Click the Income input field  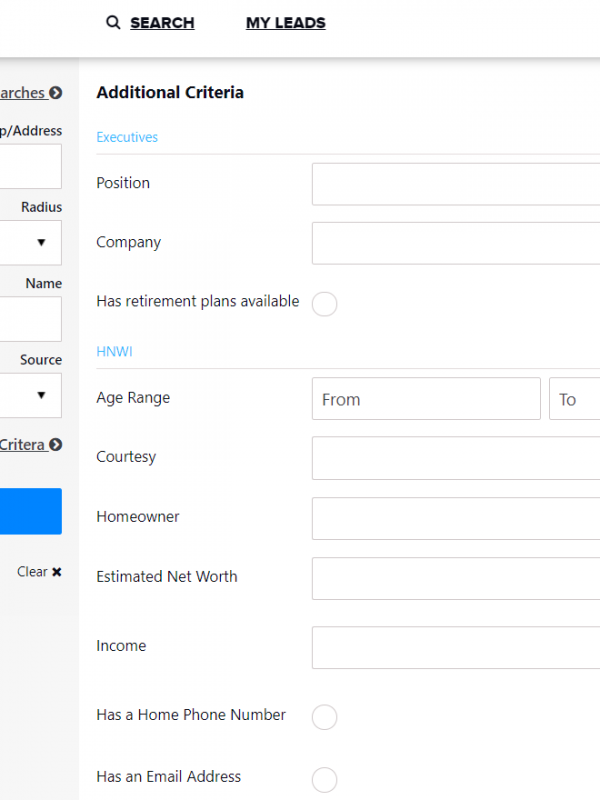tap(455, 647)
